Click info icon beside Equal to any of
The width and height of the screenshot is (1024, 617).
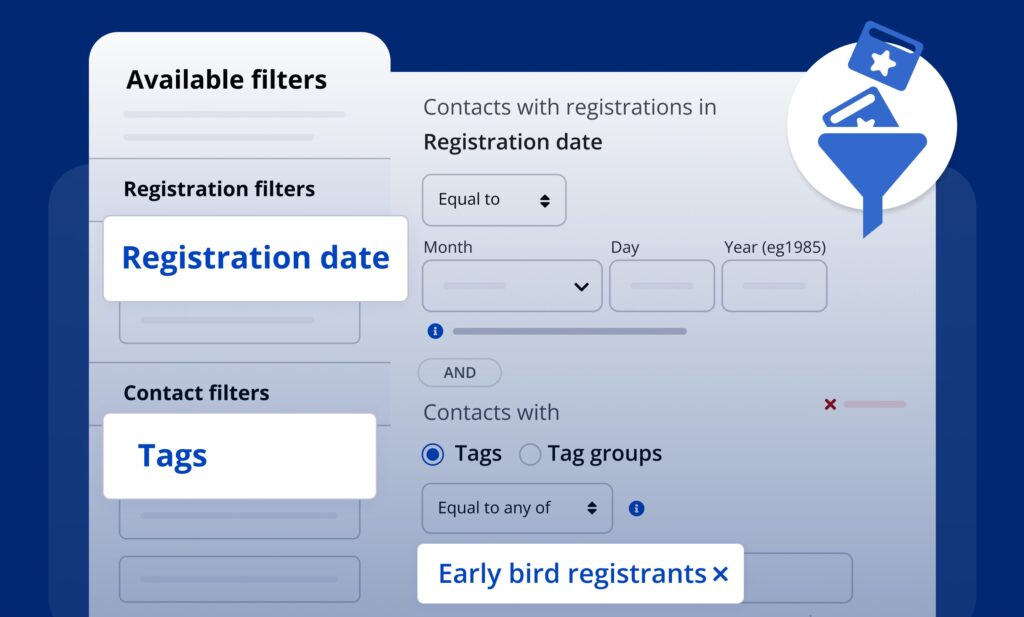click(x=636, y=508)
